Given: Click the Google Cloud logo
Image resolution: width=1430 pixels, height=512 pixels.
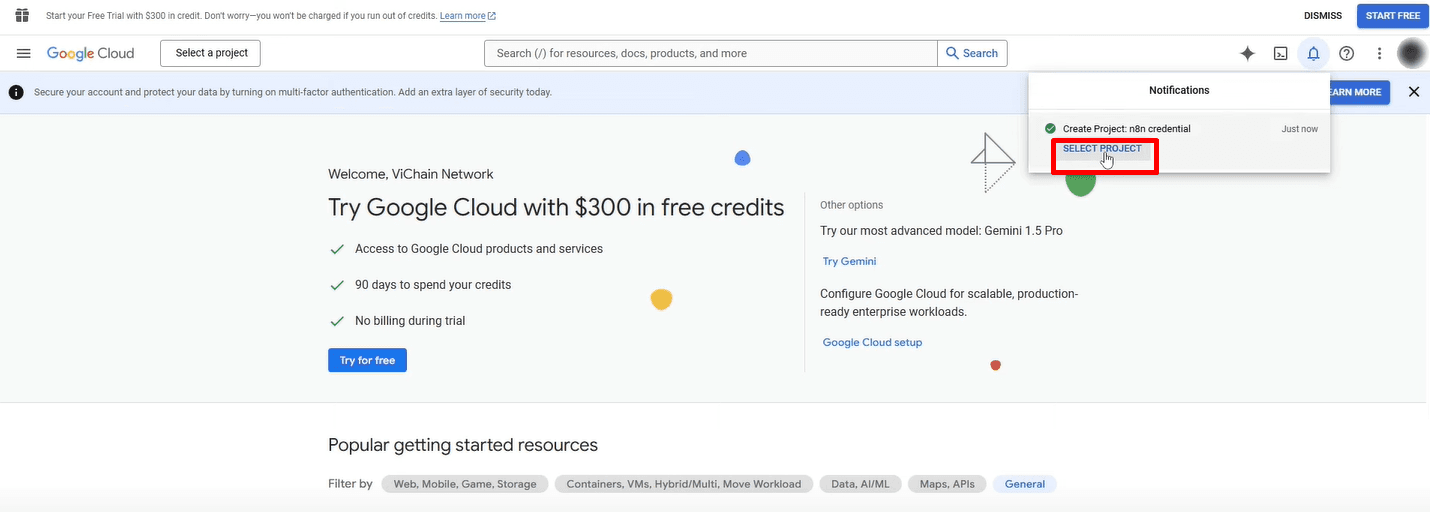Looking at the screenshot, I should pyautogui.click(x=90, y=53).
